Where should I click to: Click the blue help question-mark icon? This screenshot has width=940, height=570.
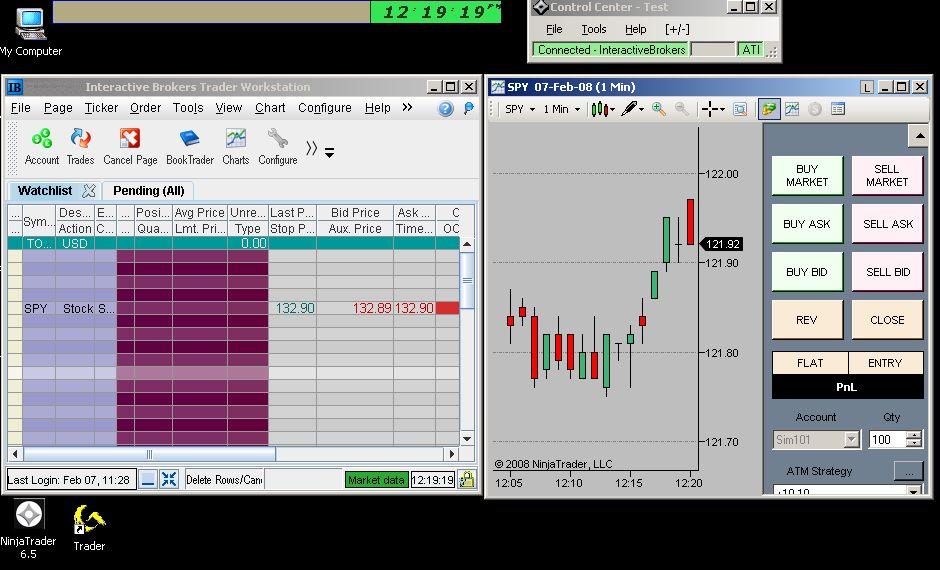445,108
